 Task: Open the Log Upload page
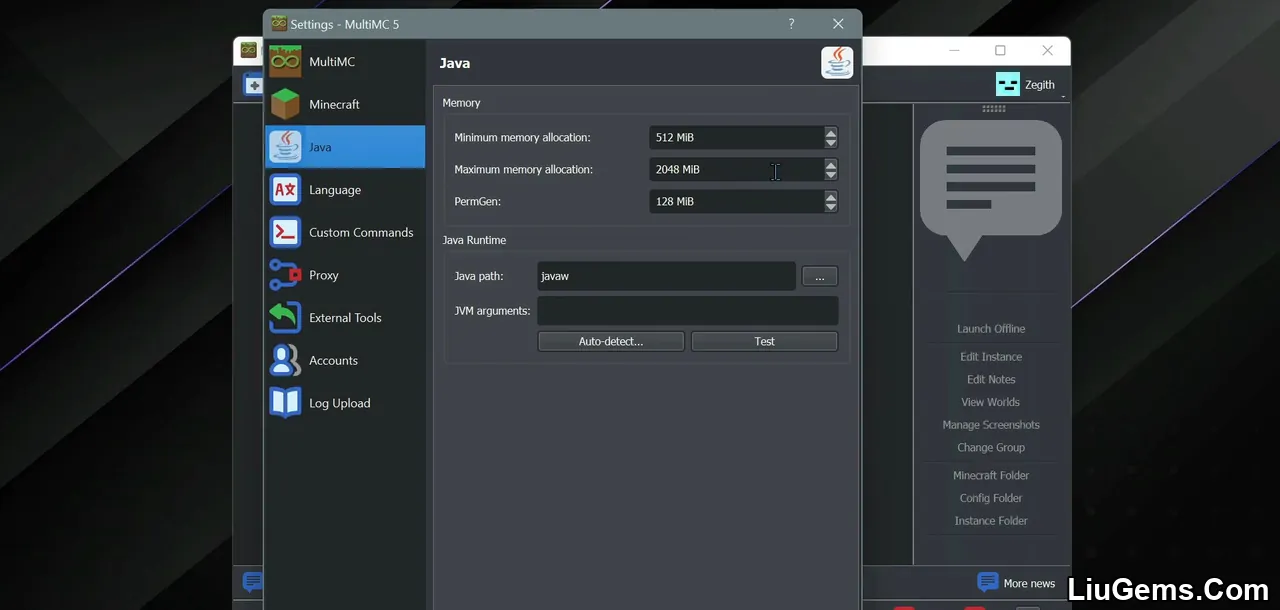click(x=345, y=403)
